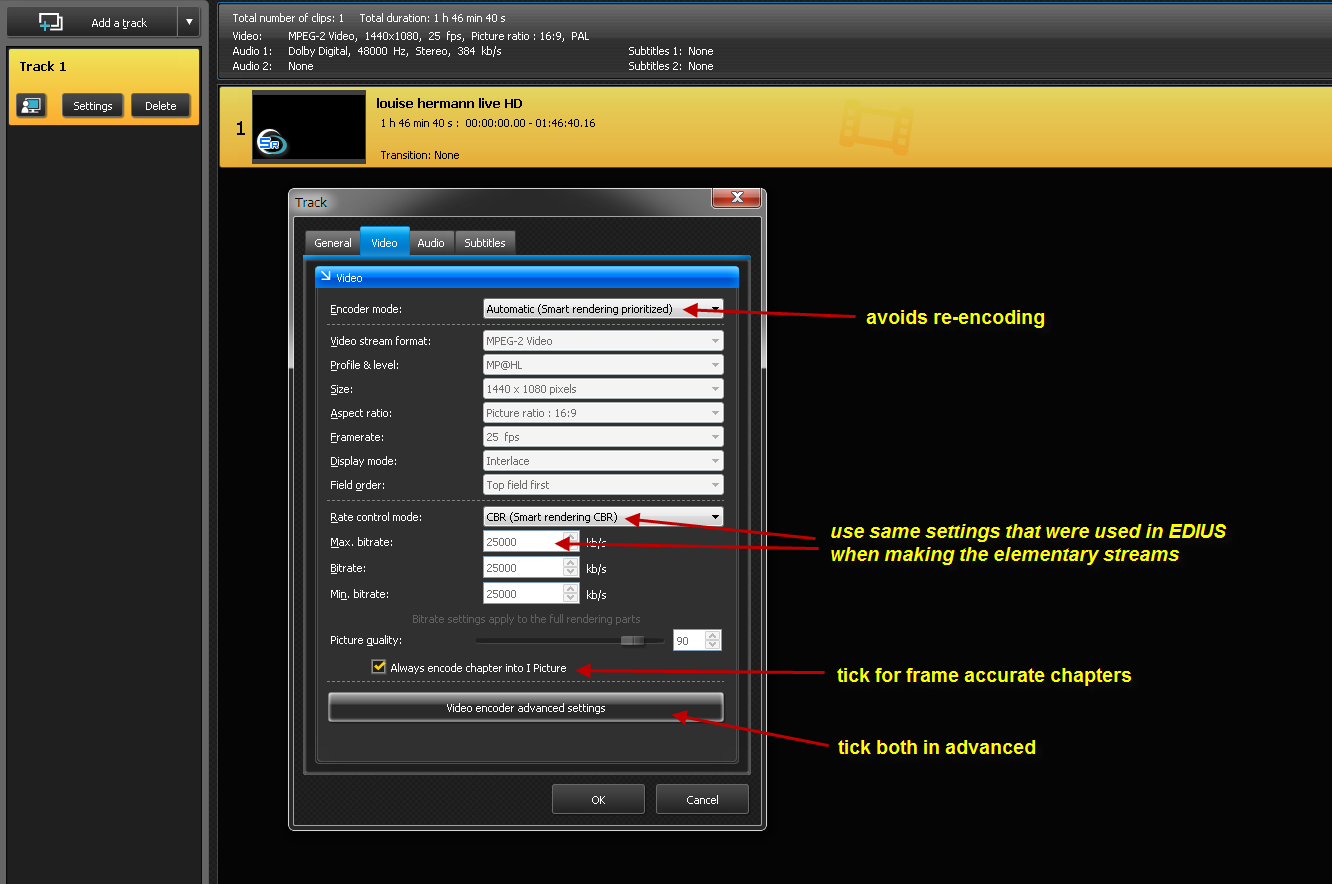Open the Rate control mode dropdown
The height and width of the screenshot is (884, 1332).
coord(603,517)
